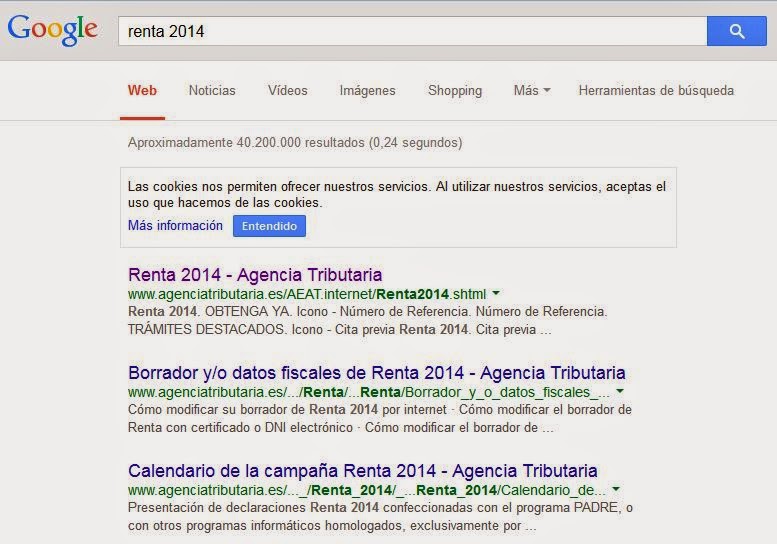Click the 'Más información' cookies link
The image size is (777, 544).
coord(175,225)
